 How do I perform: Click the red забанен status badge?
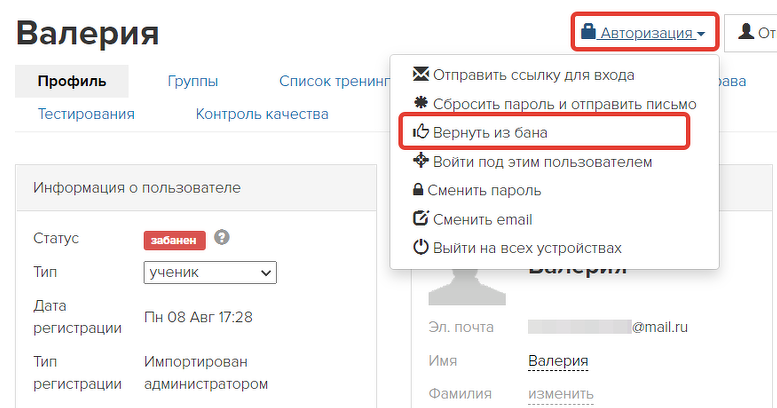[174, 240]
